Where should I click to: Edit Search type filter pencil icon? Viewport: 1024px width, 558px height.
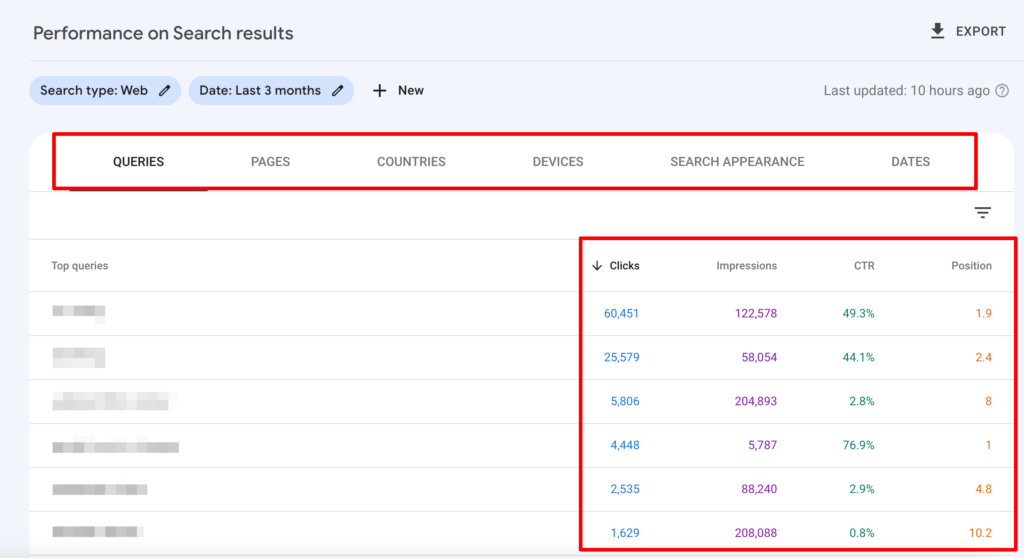click(x=165, y=91)
